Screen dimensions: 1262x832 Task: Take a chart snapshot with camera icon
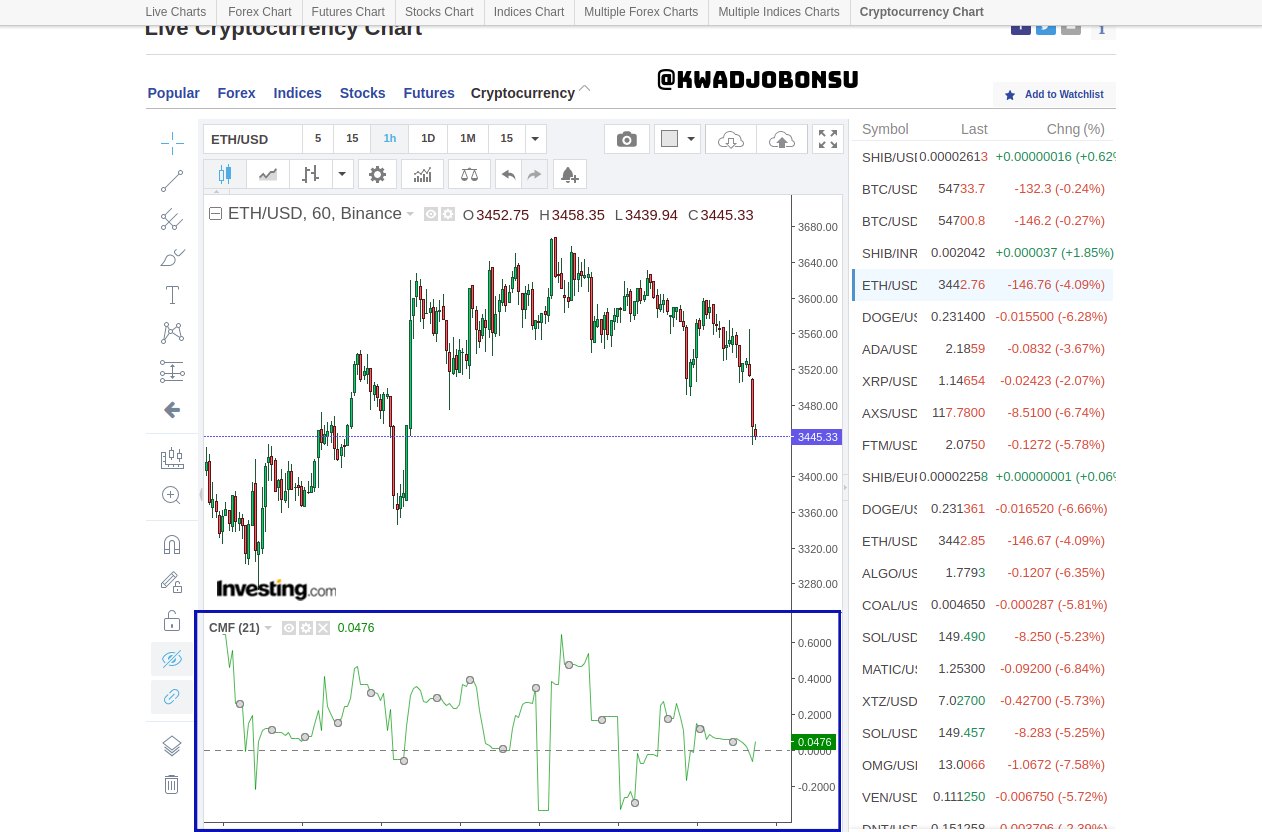(627, 139)
